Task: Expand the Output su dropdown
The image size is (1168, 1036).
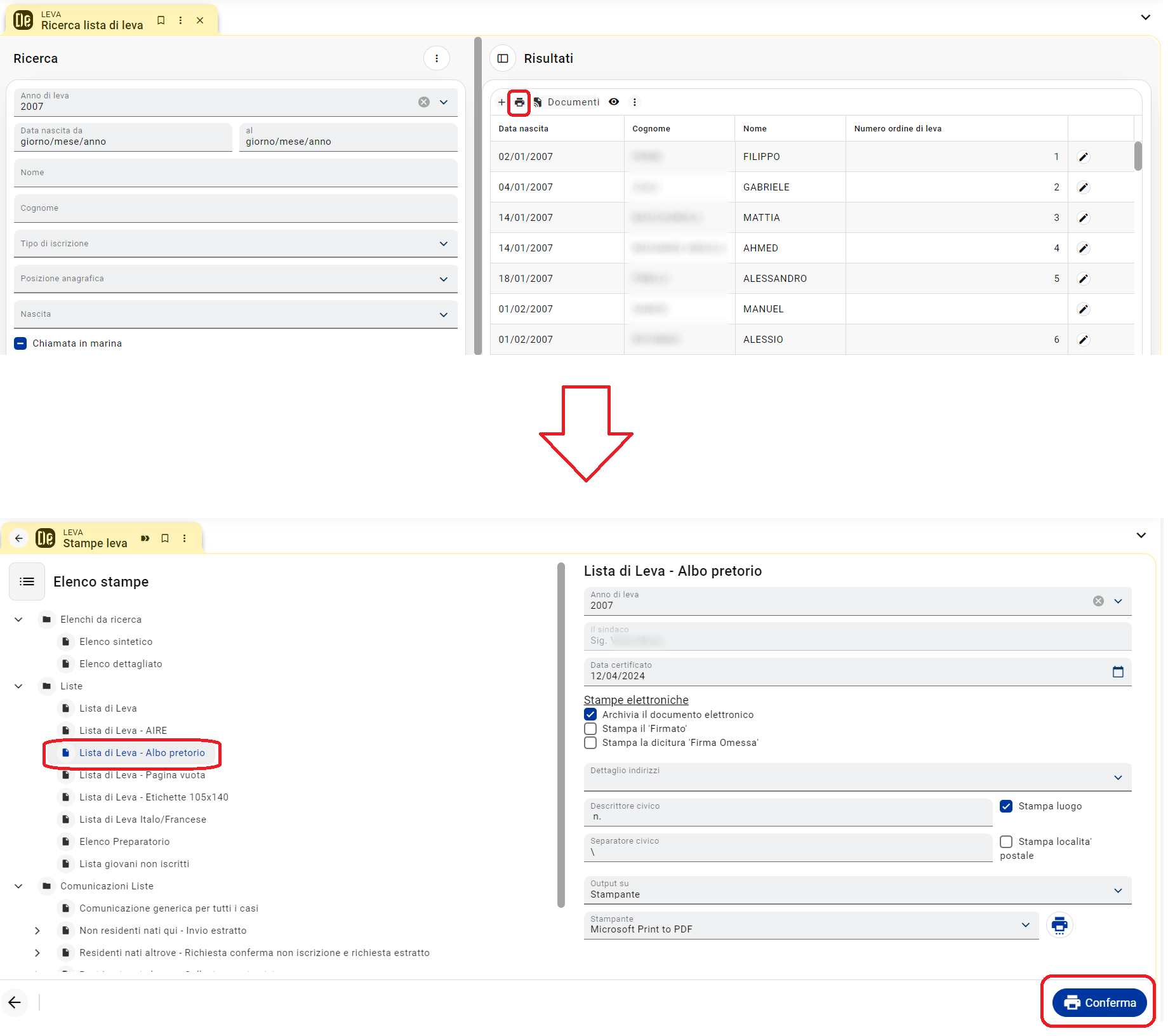Action: pos(858,890)
